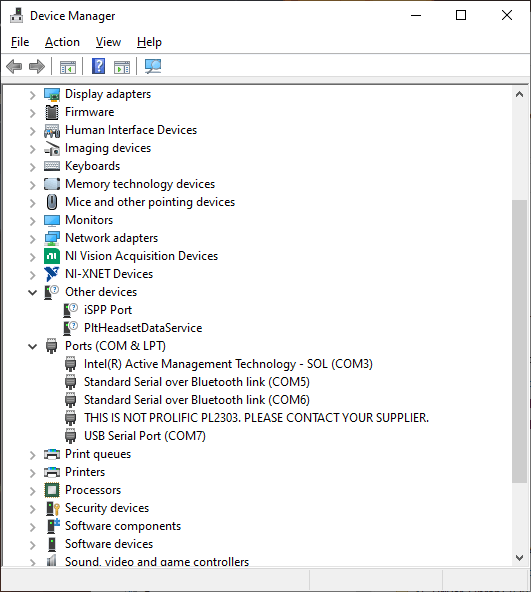Click the Human Interface Devices icon
Viewport: 531px width, 592px height.
pos(52,131)
